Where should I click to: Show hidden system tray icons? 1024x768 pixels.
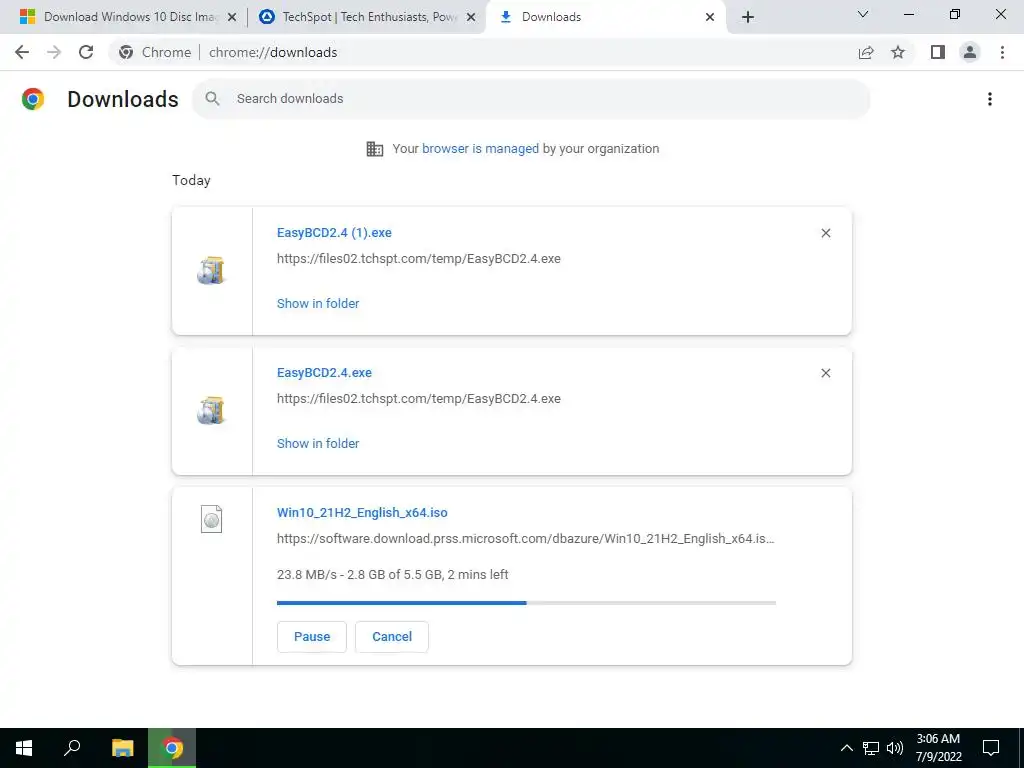(846, 748)
